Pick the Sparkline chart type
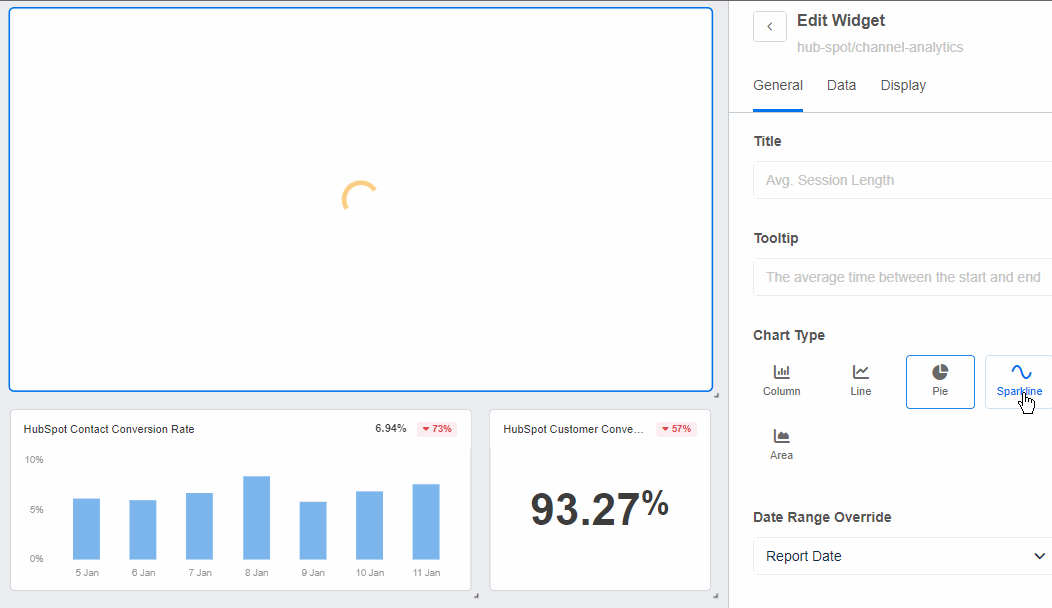This screenshot has width=1052, height=608. [1019, 381]
